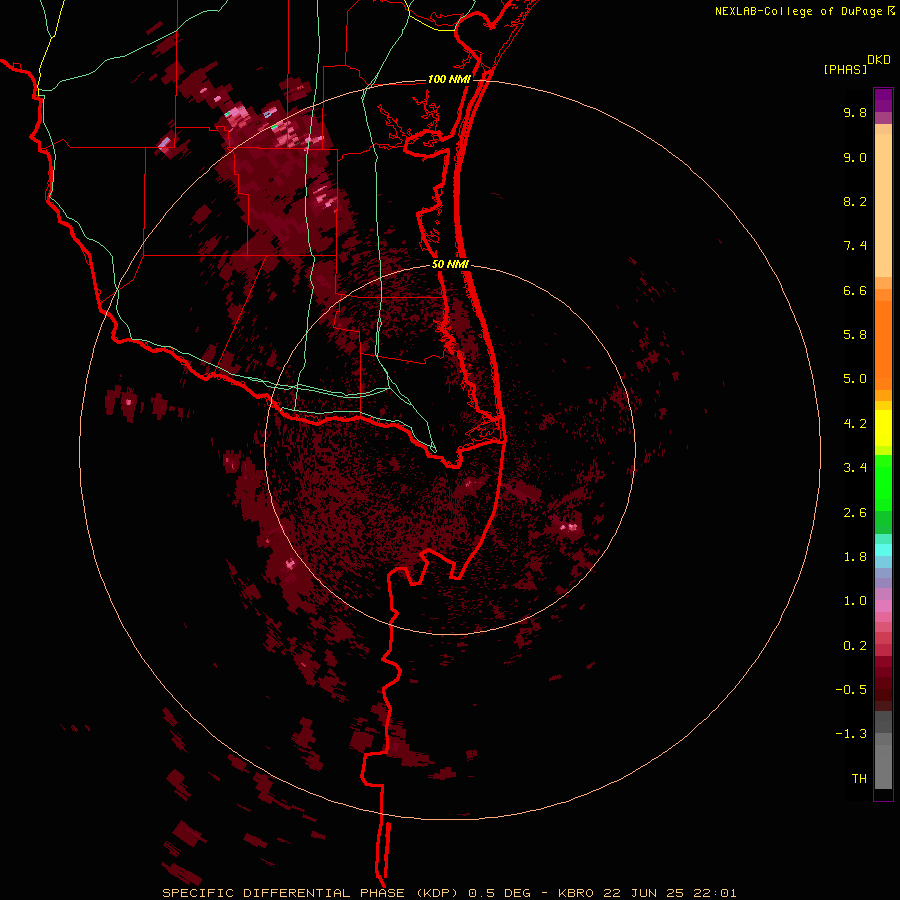Pick the yellow segment of the color bar
This screenshot has height=900, width=900.
883,428
